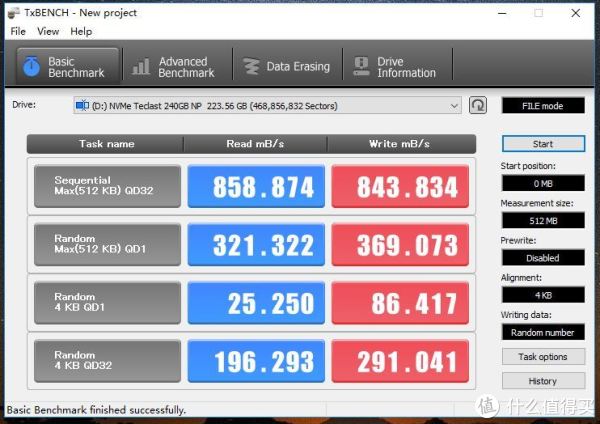Image resolution: width=600 pixels, height=424 pixels.
Task: Click the Random 4 KB QD32 task button
Action: (108, 361)
